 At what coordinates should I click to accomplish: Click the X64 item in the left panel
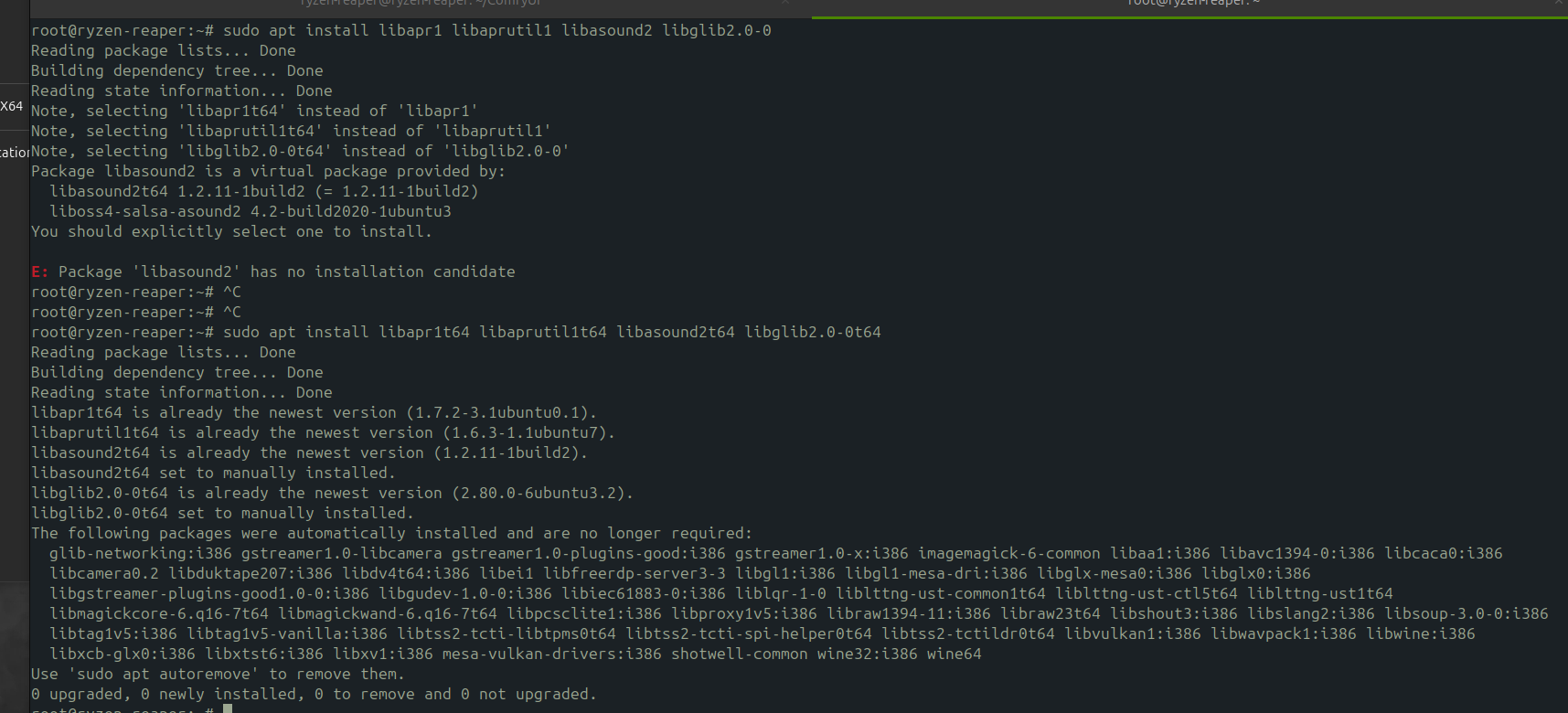tap(12, 106)
